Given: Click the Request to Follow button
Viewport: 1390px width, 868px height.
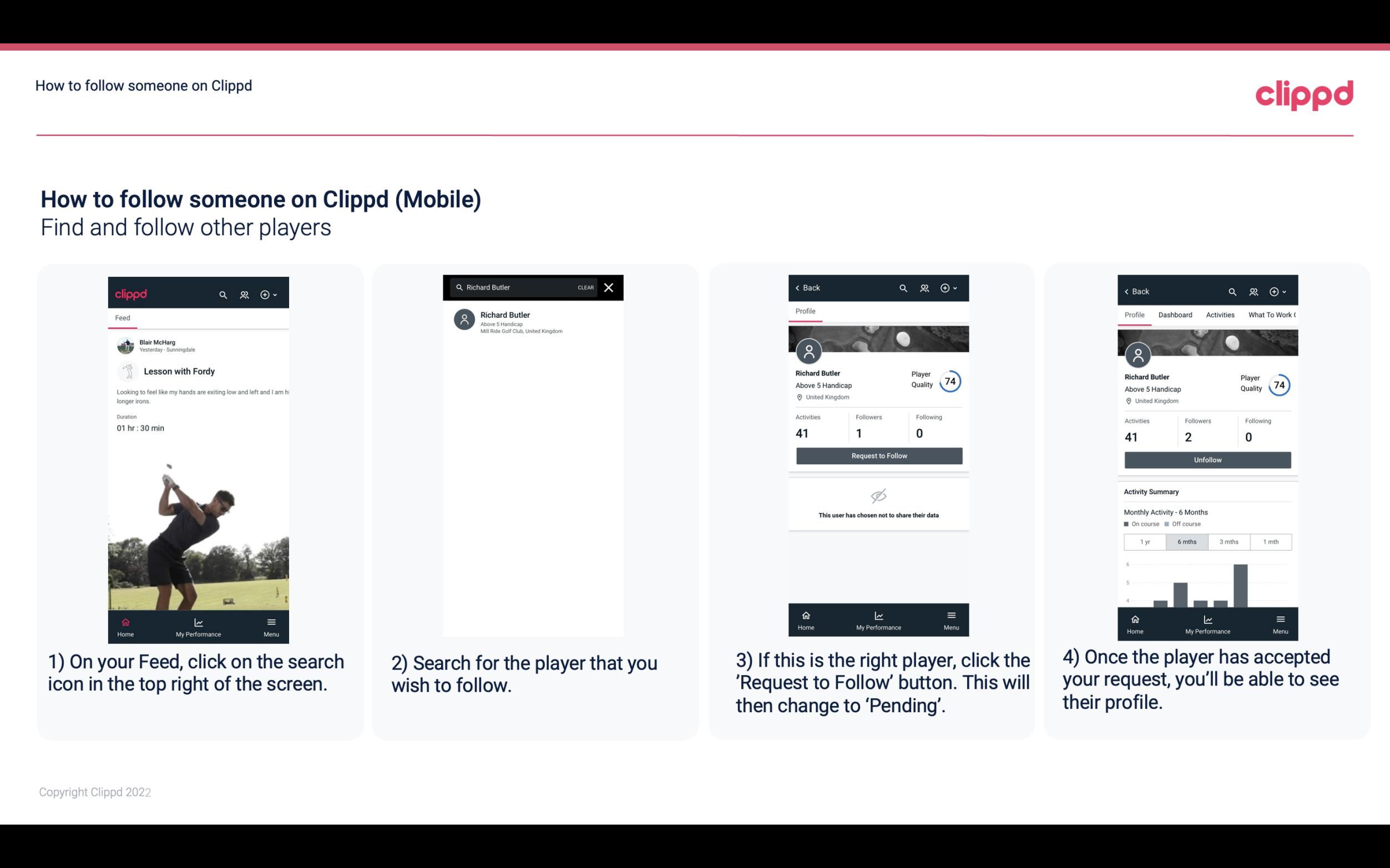Looking at the screenshot, I should click(x=878, y=455).
